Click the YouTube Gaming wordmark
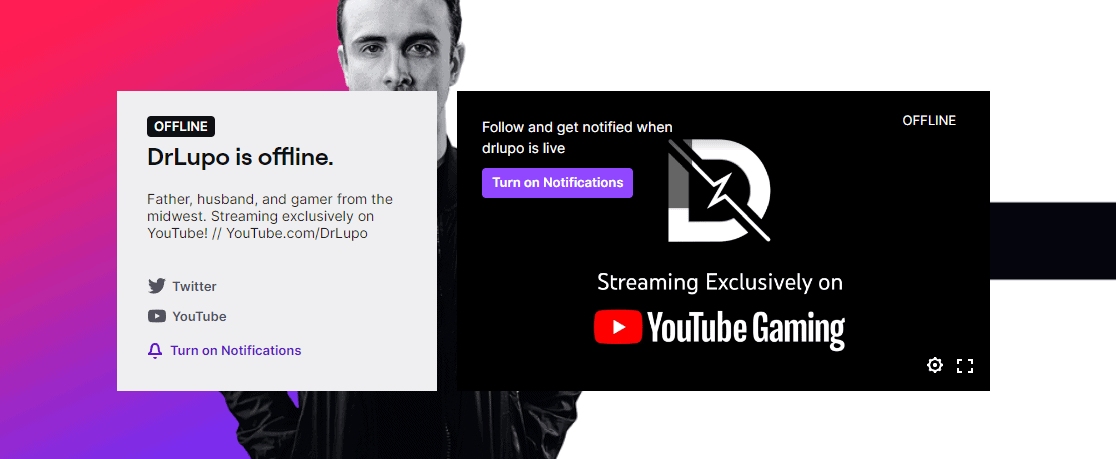Screen dimensions: 1116x459 (x=746, y=329)
